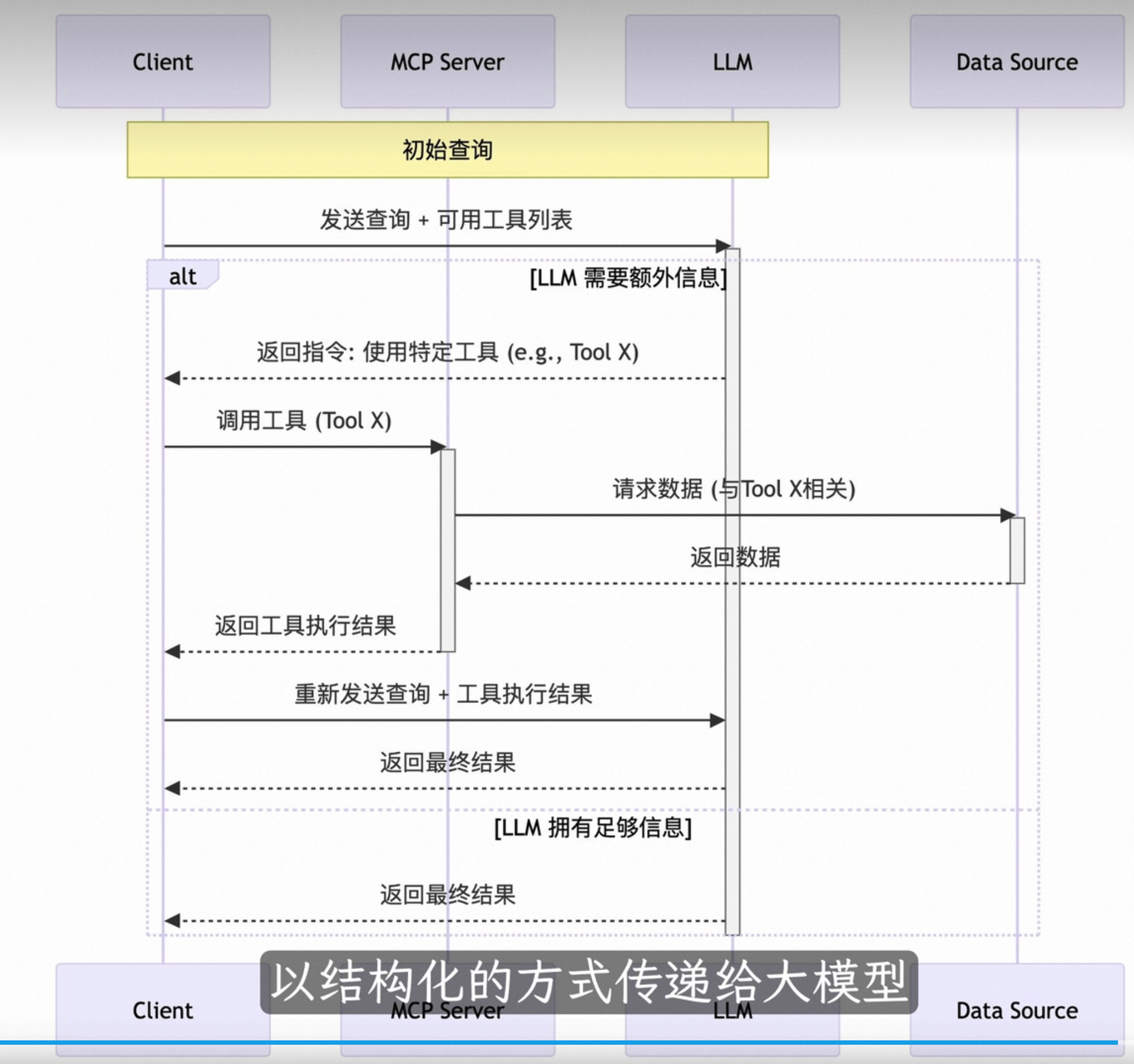Select the yellow 初始查询 note box
The height and width of the screenshot is (1064, 1134).
point(448,149)
